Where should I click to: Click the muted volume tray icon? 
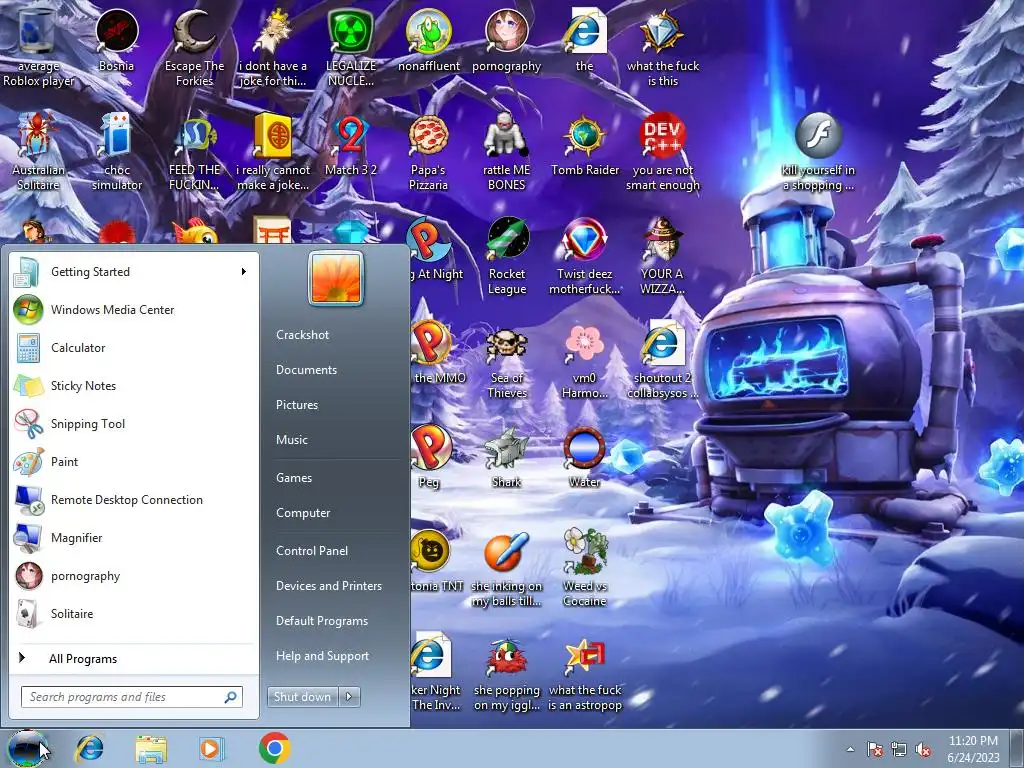923,749
